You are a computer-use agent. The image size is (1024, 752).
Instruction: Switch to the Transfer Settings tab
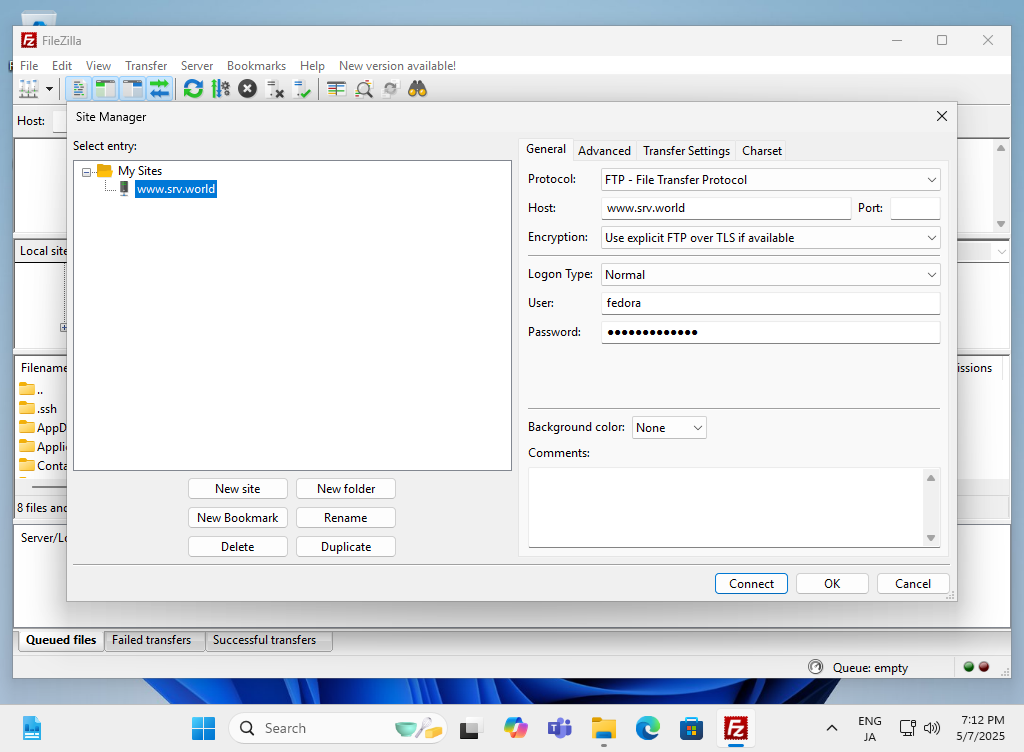(686, 151)
